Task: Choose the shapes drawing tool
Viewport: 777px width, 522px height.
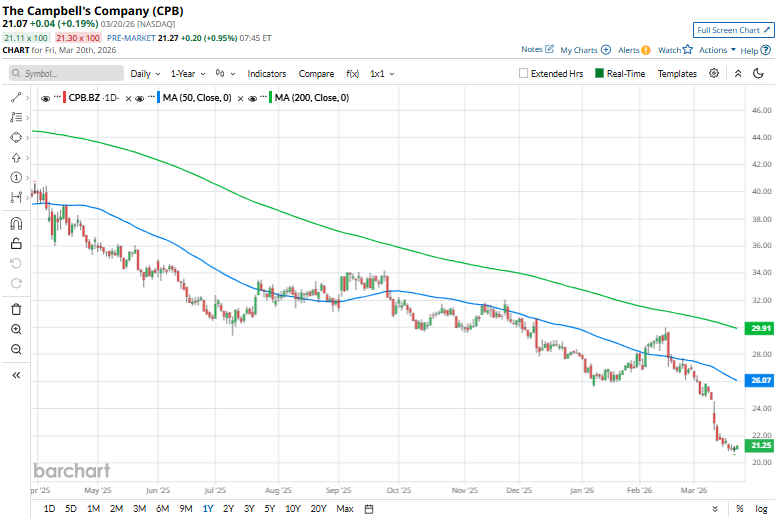Action: point(16,137)
